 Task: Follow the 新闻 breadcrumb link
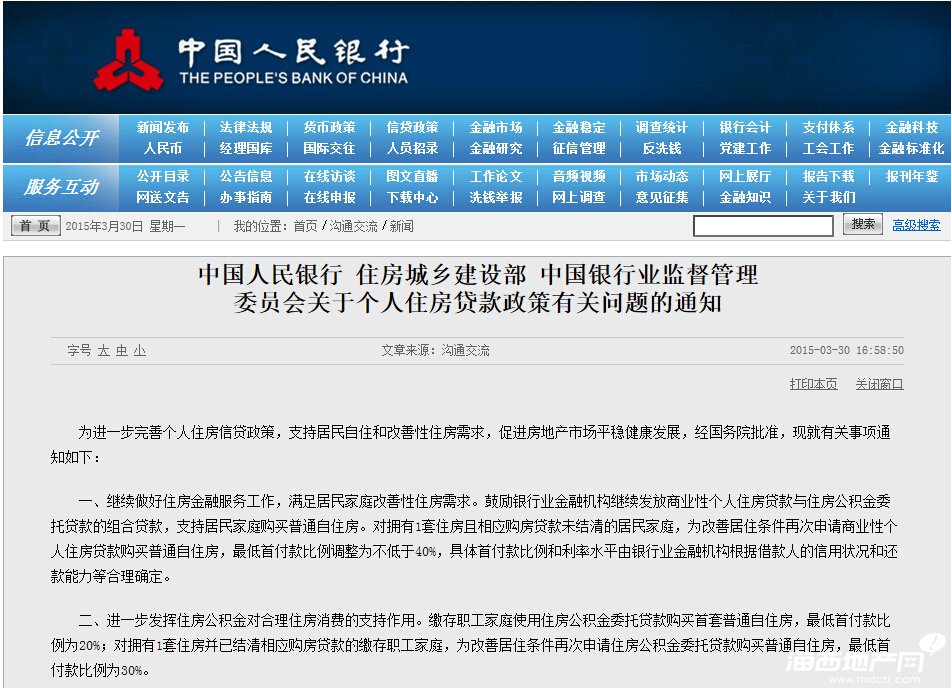point(401,226)
